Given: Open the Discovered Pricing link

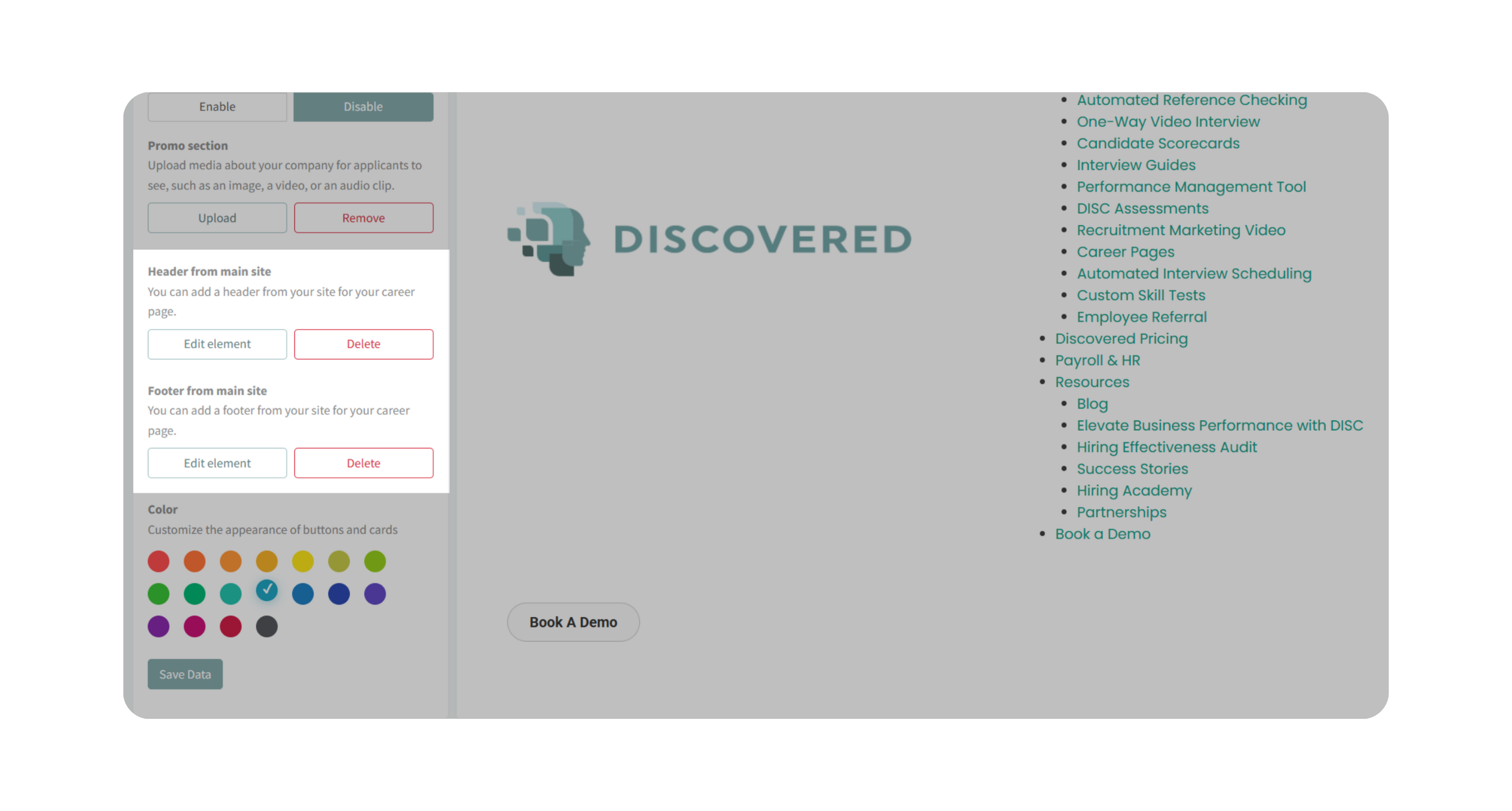Looking at the screenshot, I should click(1121, 339).
